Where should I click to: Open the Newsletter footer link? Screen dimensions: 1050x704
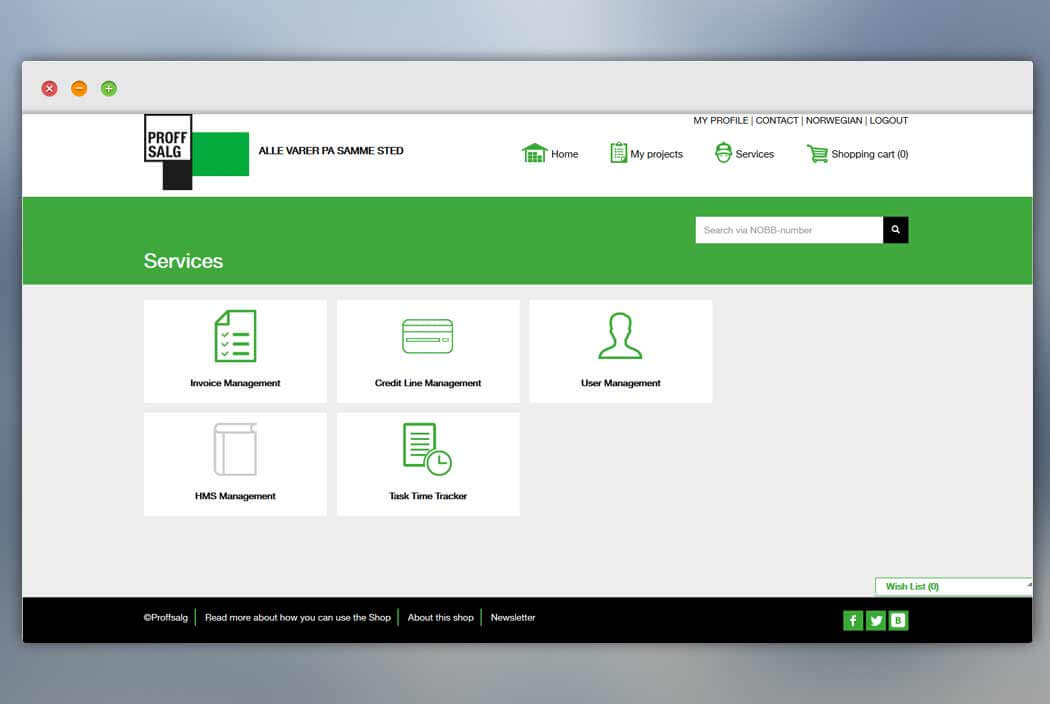point(513,618)
